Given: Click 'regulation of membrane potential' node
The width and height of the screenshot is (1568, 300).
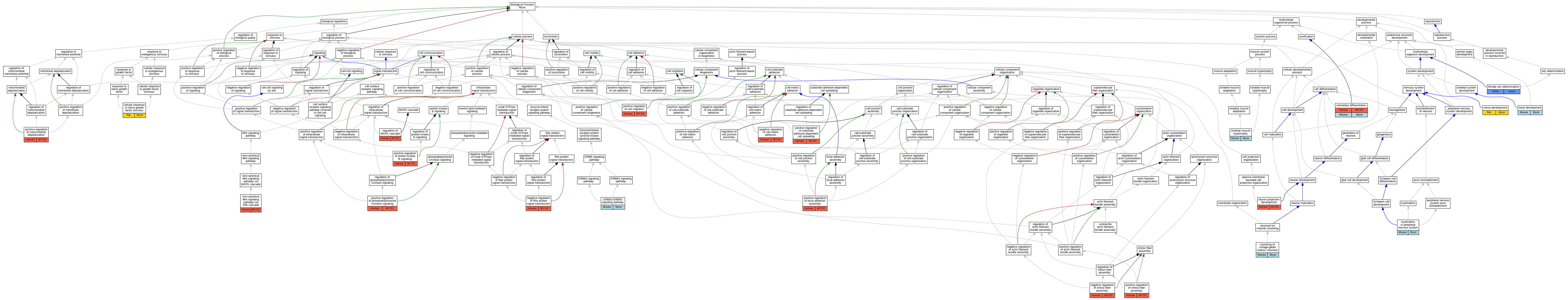Looking at the screenshot, I should pyautogui.click(x=68, y=53).
